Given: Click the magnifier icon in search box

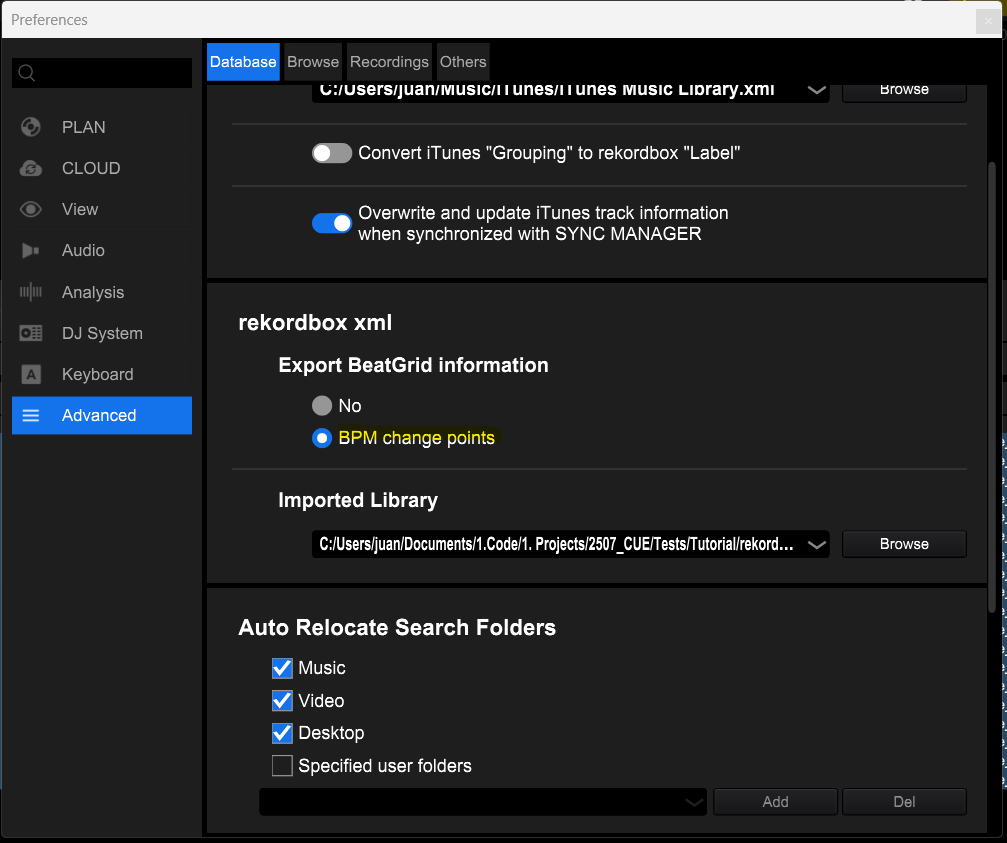Looking at the screenshot, I should (27, 73).
